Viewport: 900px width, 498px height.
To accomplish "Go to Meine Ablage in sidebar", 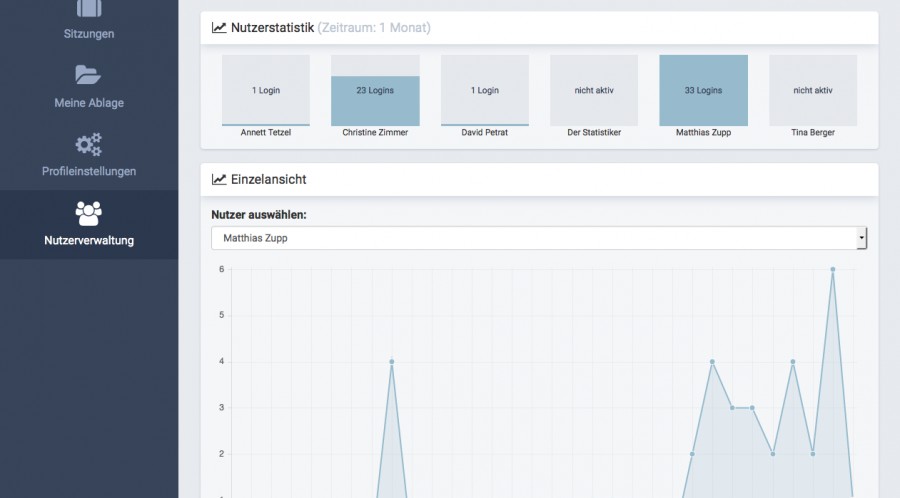I will [89, 103].
